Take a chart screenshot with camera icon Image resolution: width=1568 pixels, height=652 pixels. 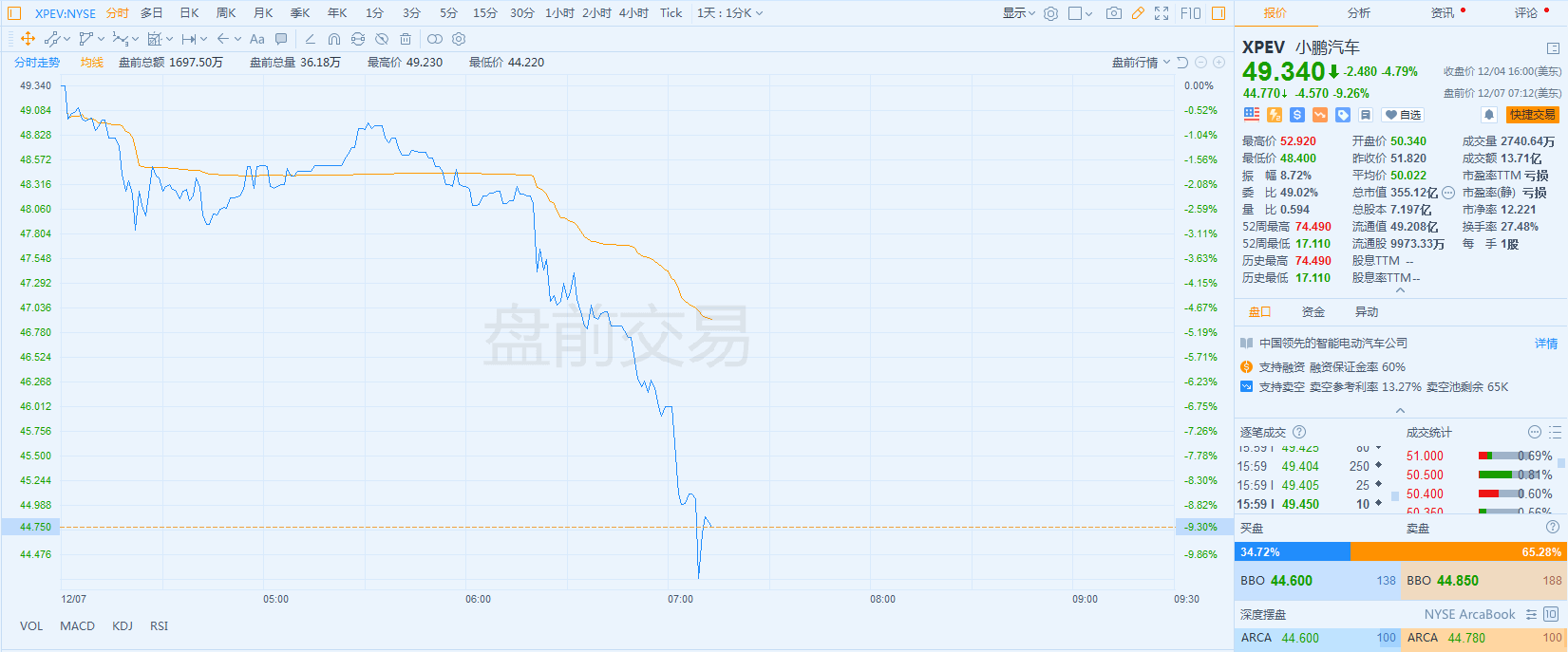point(1114,13)
